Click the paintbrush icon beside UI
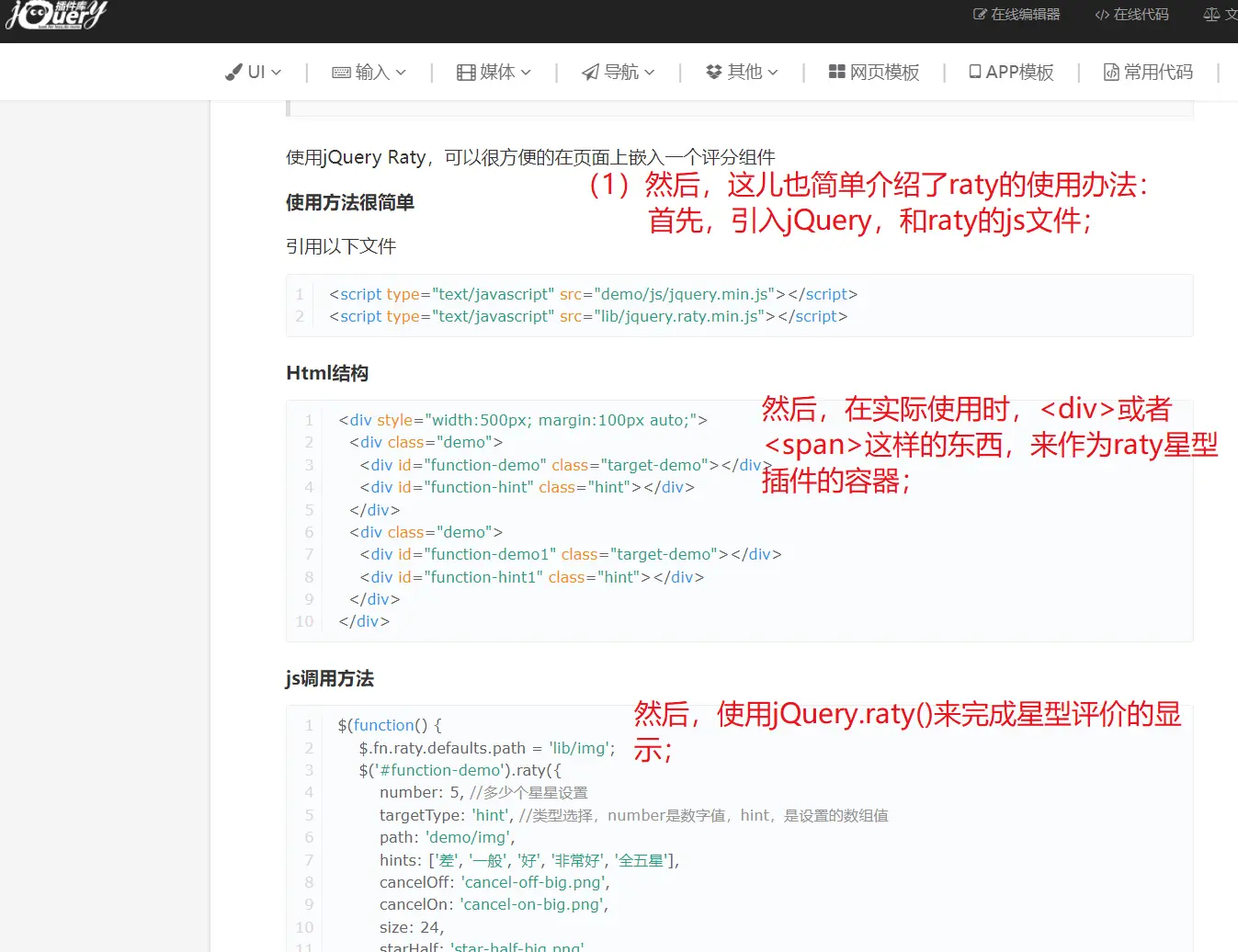The image size is (1238, 952). click(234, 73)
